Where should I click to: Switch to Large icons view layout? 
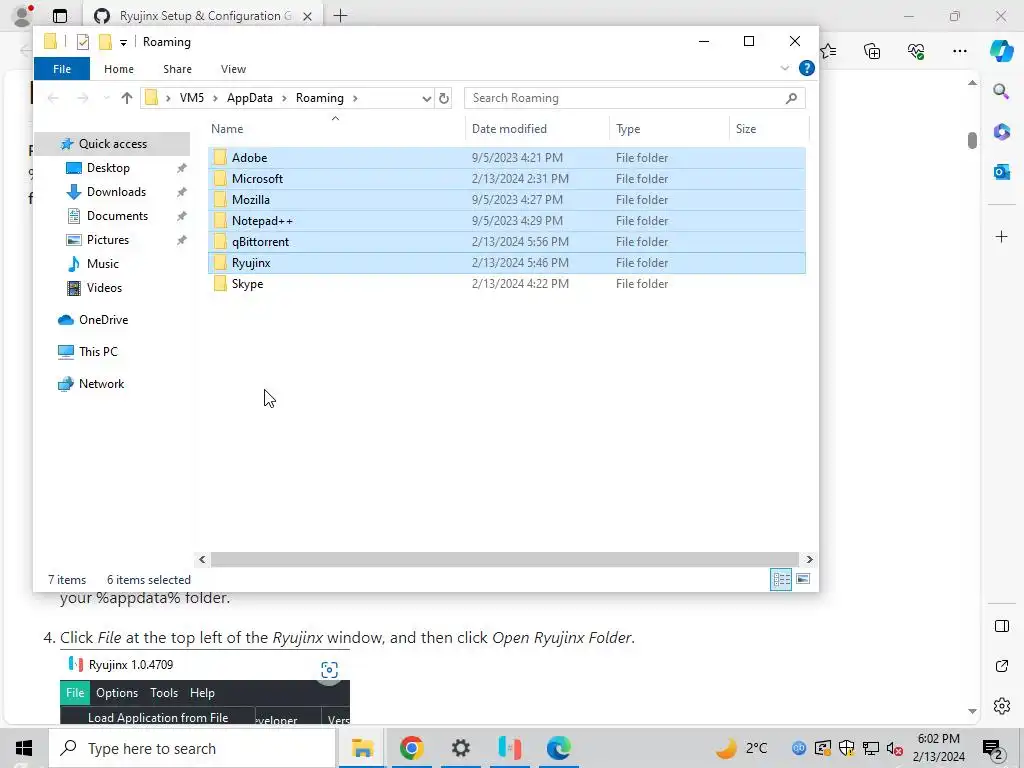(x=803, y=579)
